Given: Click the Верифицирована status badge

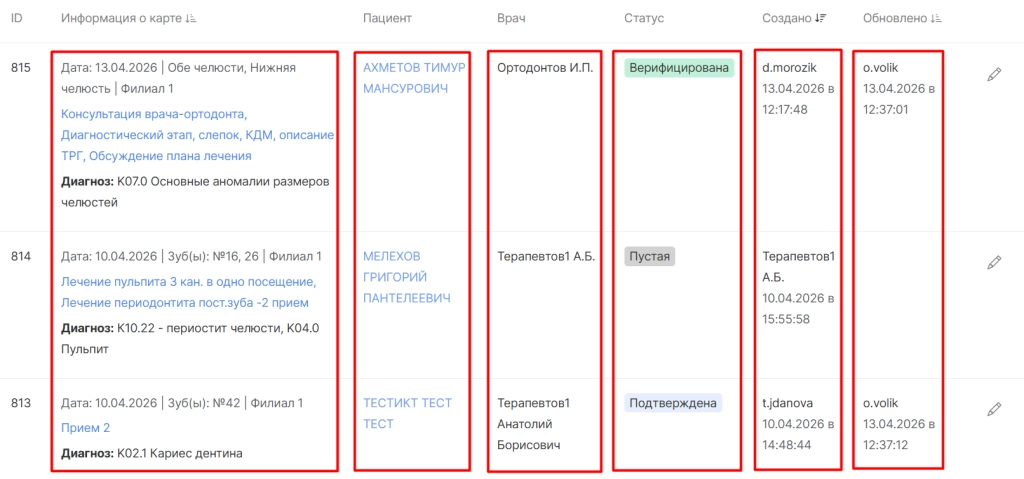Looking at the screenshot, I should point(679,68).
